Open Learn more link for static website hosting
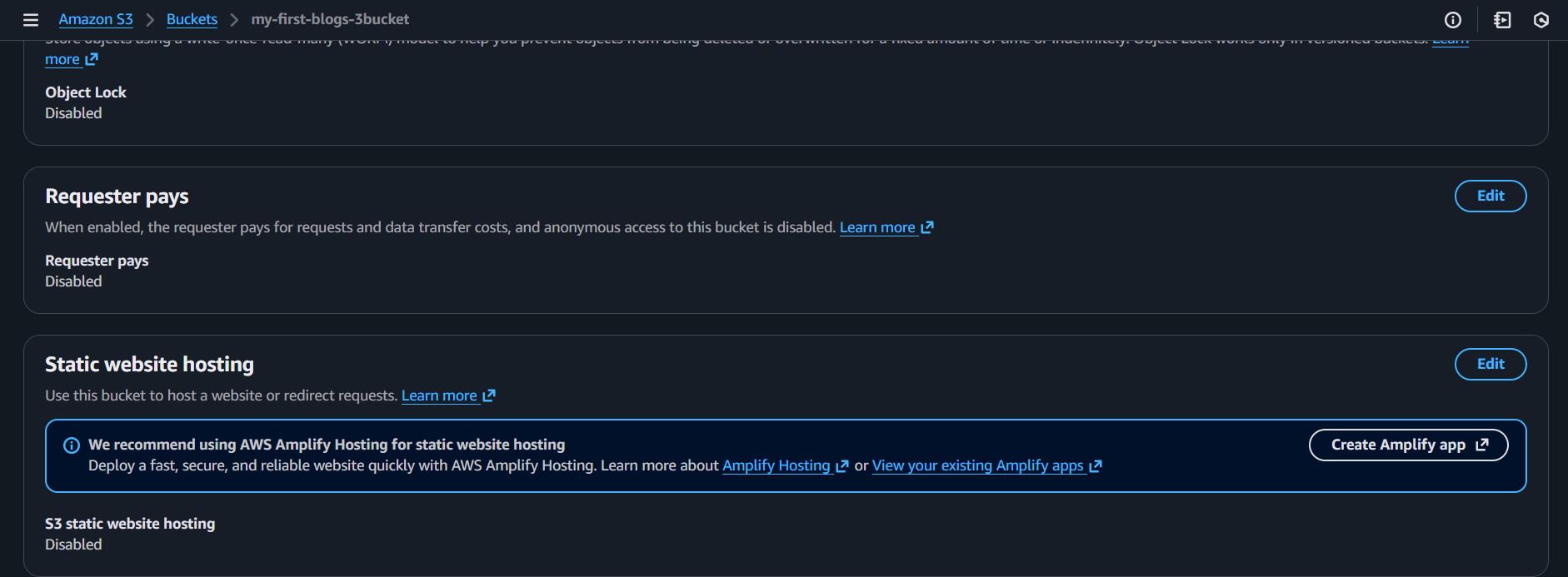 coord(448,395)
